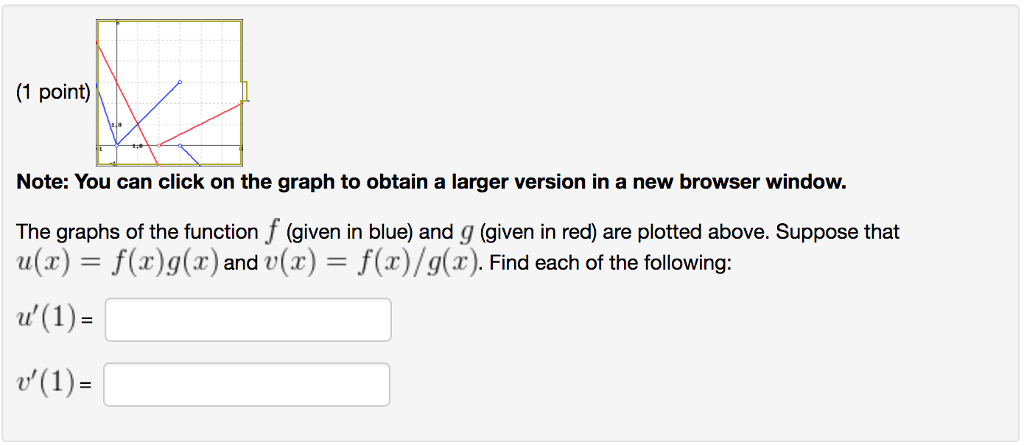1024x445 pixels.
Task: Click the 1.0 label on the y-axis
Action: [116, 124]
